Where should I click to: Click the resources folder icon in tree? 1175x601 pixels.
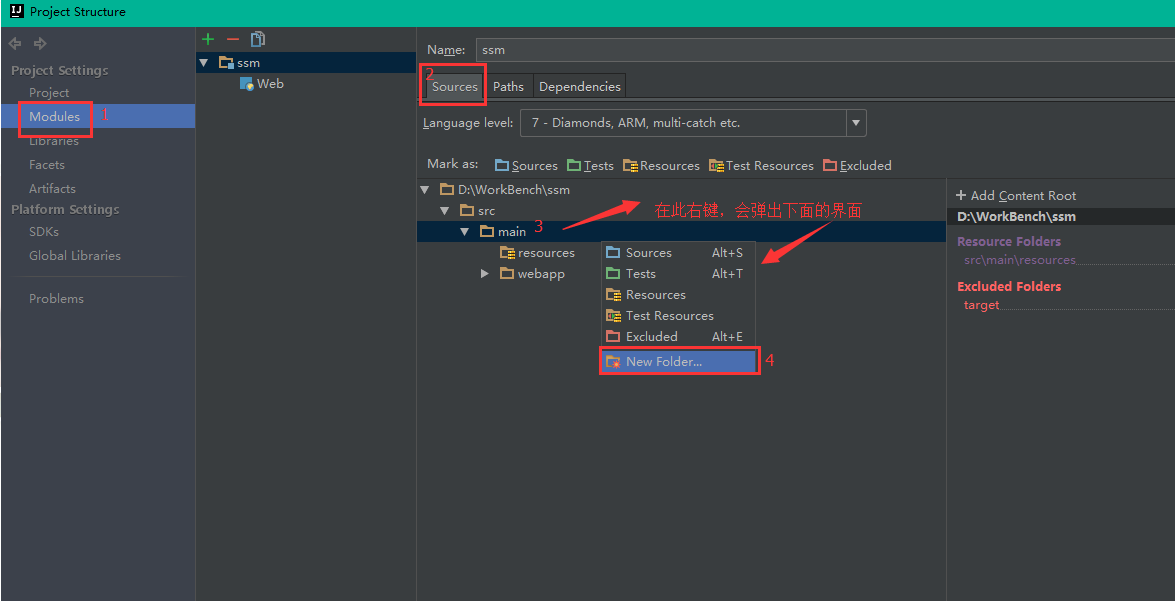507,253
